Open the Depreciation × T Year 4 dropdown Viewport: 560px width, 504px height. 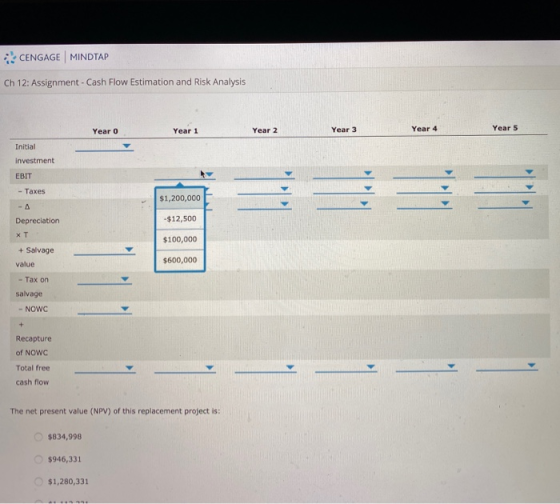click(424, 204)
